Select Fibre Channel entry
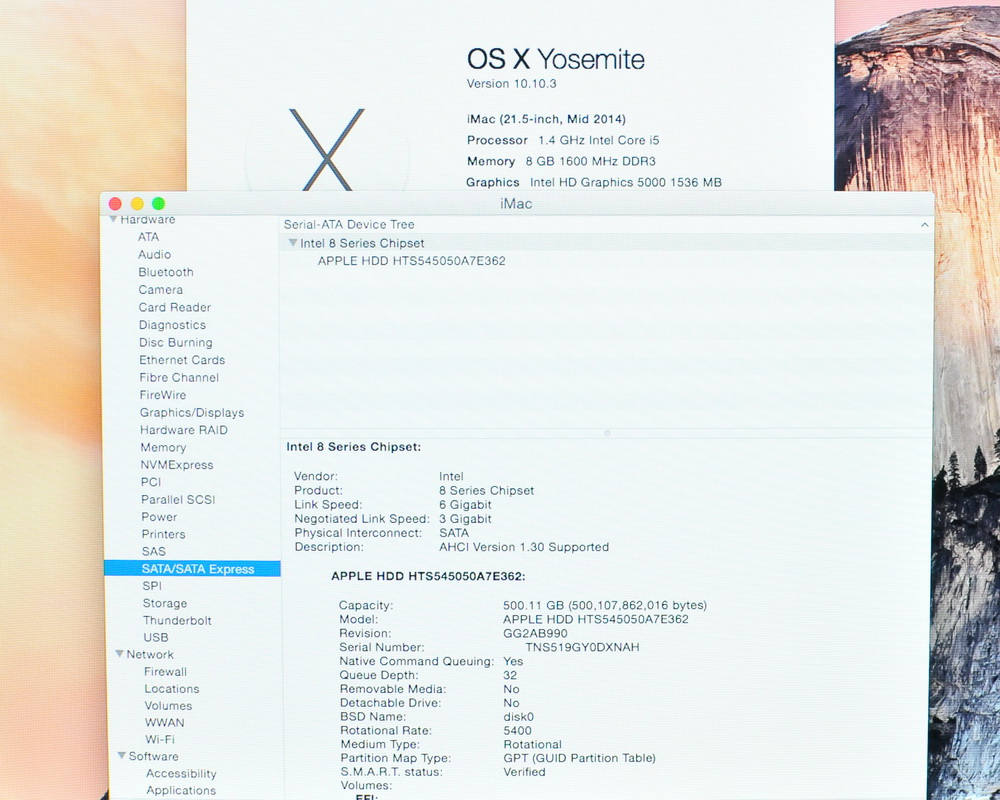Viewport: 1000px width, 800px height. point(179,378)
